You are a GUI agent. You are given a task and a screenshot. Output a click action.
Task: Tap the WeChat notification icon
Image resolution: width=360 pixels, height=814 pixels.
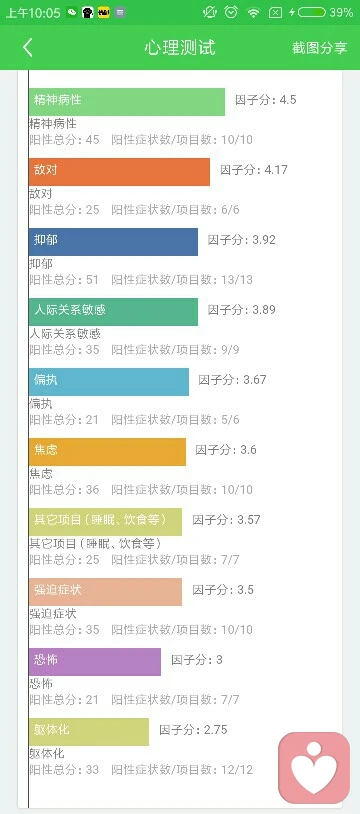73,13
